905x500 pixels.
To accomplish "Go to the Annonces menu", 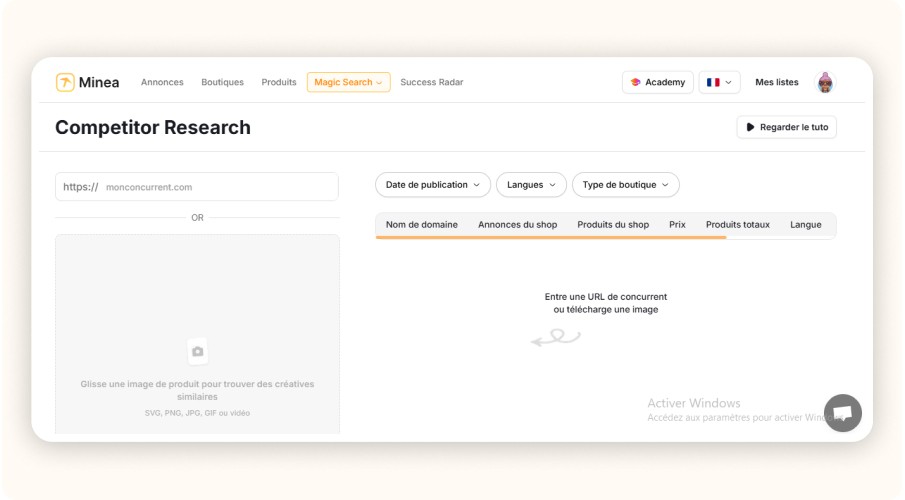I will [162, 82].
